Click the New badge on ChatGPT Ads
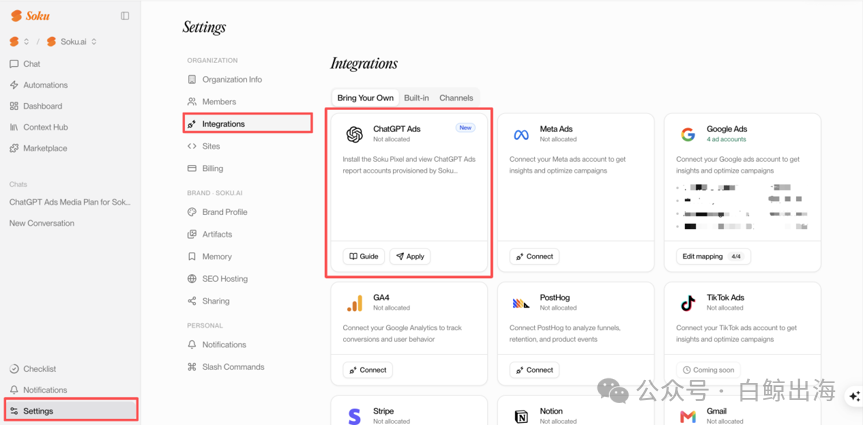The width and height of the screenshot is (863, 425). pos(466,128)
